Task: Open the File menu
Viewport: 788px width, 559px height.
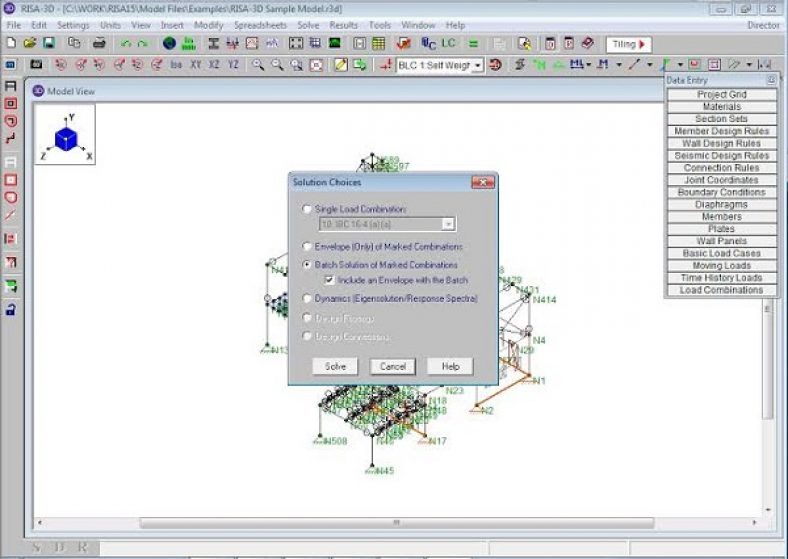Action: click(14, 25)
